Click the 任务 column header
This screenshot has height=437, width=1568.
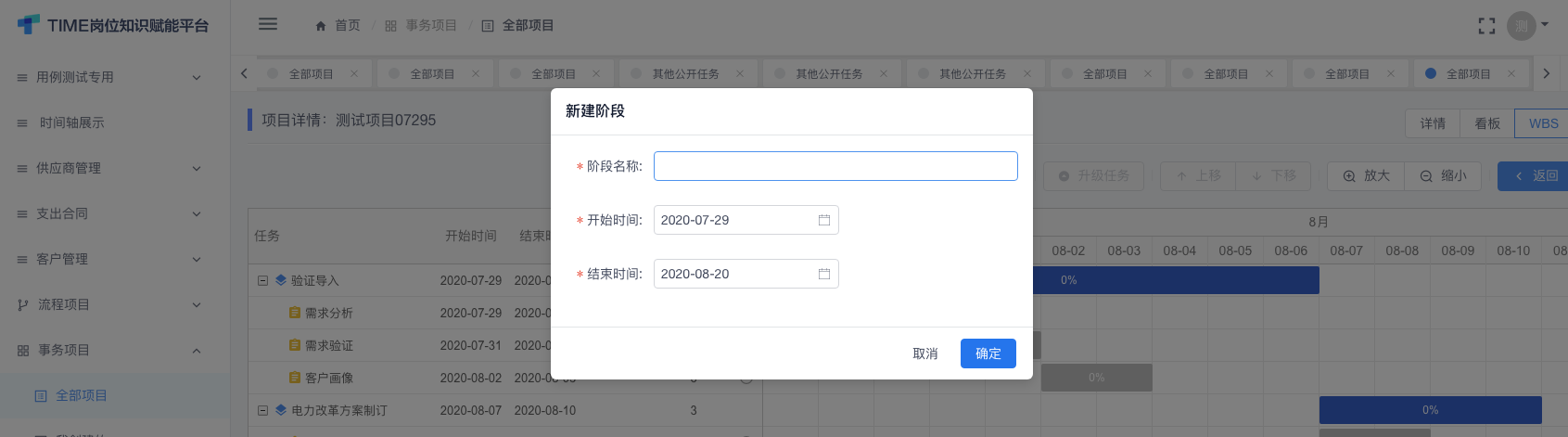tap(267, 236)
